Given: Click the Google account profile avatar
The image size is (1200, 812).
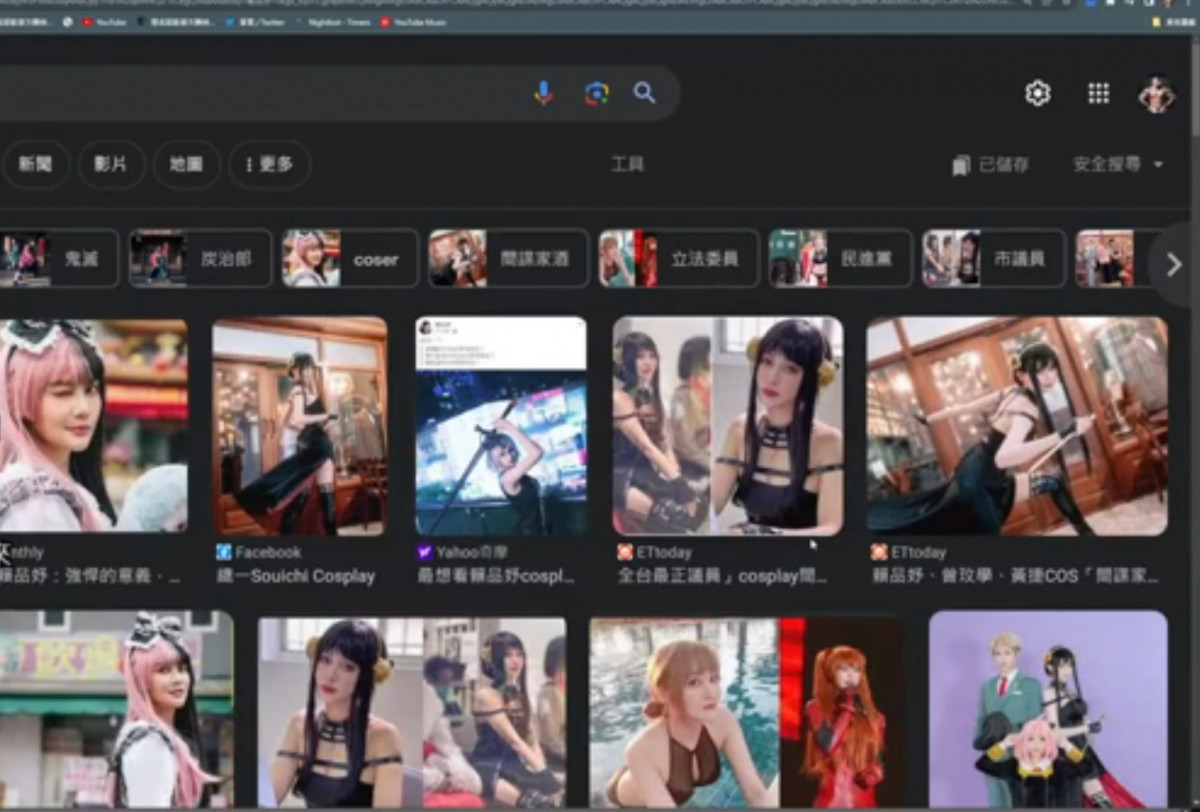Looking at the screenshot, I should [1156, 94].
